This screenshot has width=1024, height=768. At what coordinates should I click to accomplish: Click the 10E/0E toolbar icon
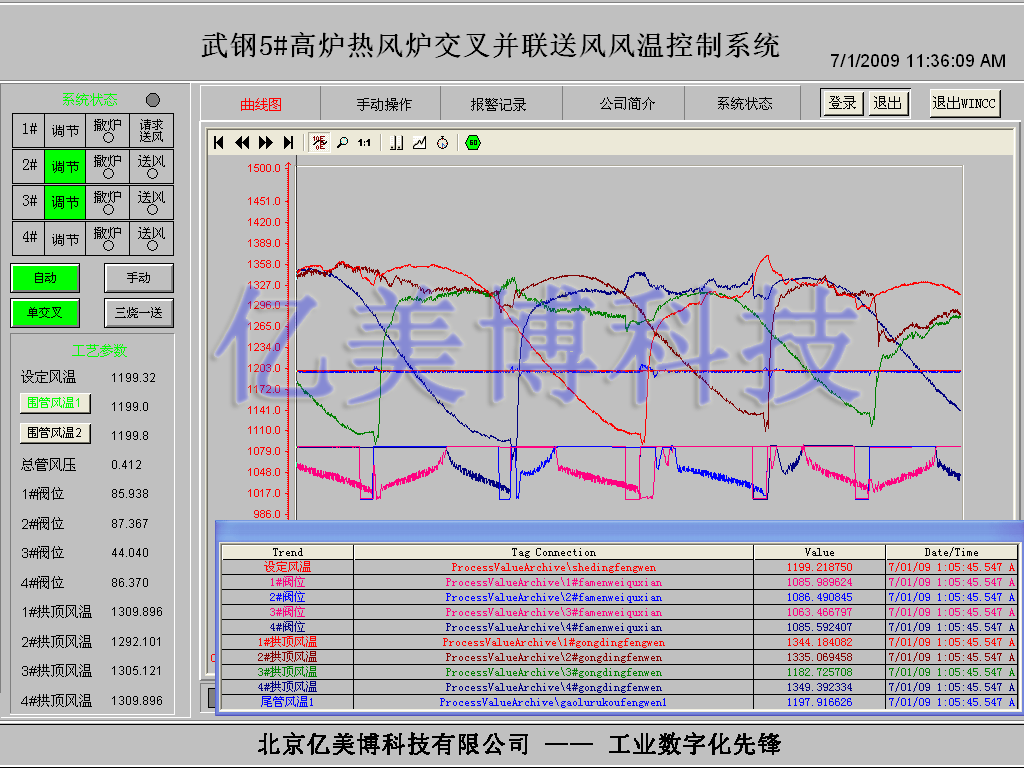[319, 143]
